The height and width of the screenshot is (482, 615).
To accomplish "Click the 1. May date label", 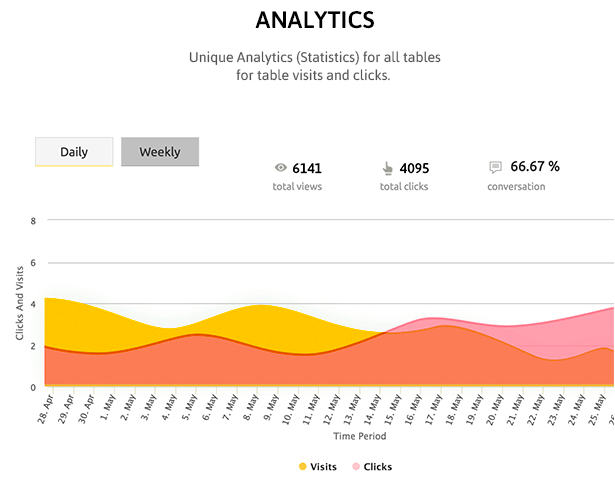I will (108, 408).
